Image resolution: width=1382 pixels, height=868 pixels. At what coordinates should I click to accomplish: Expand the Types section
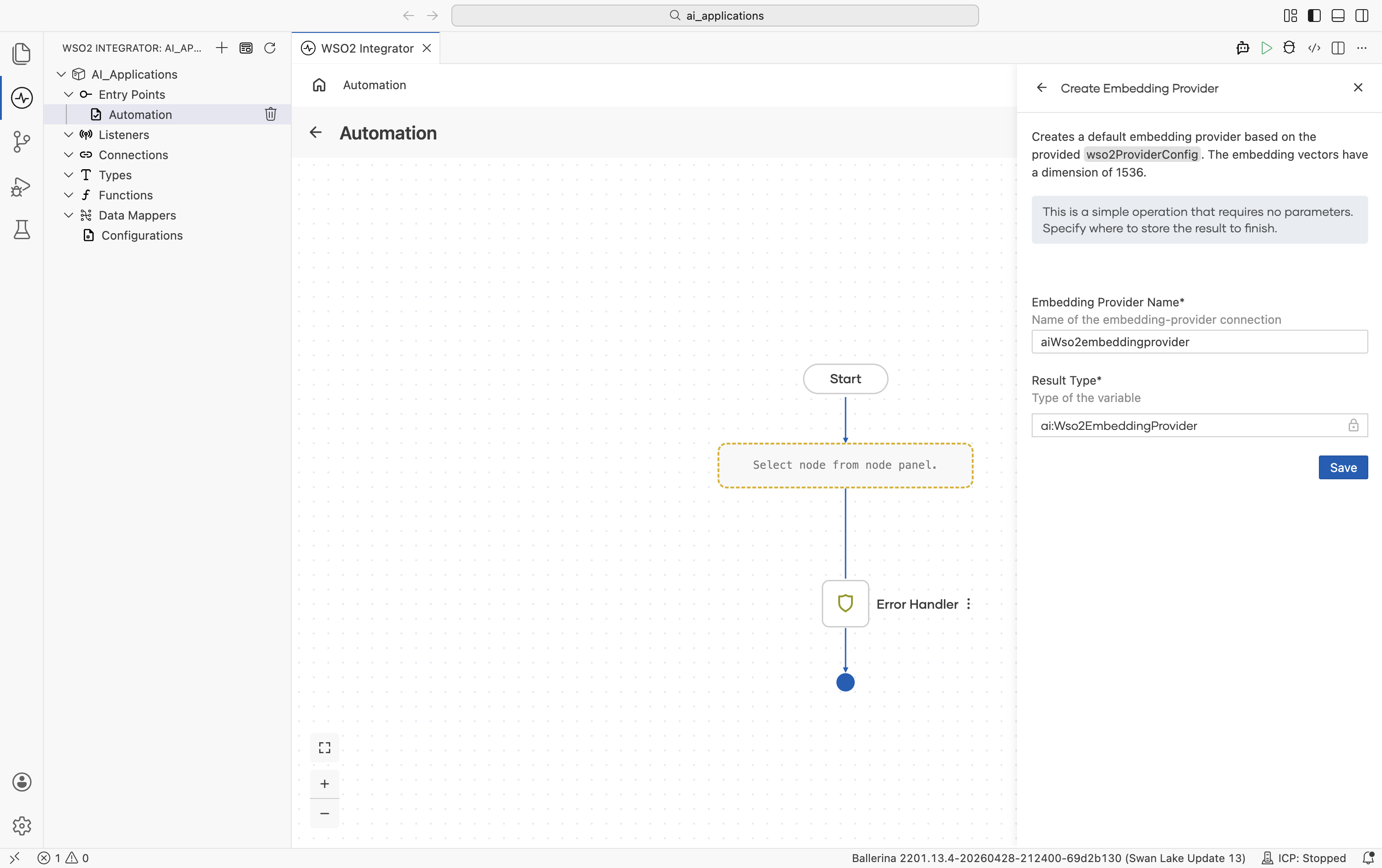pos(68,175)
